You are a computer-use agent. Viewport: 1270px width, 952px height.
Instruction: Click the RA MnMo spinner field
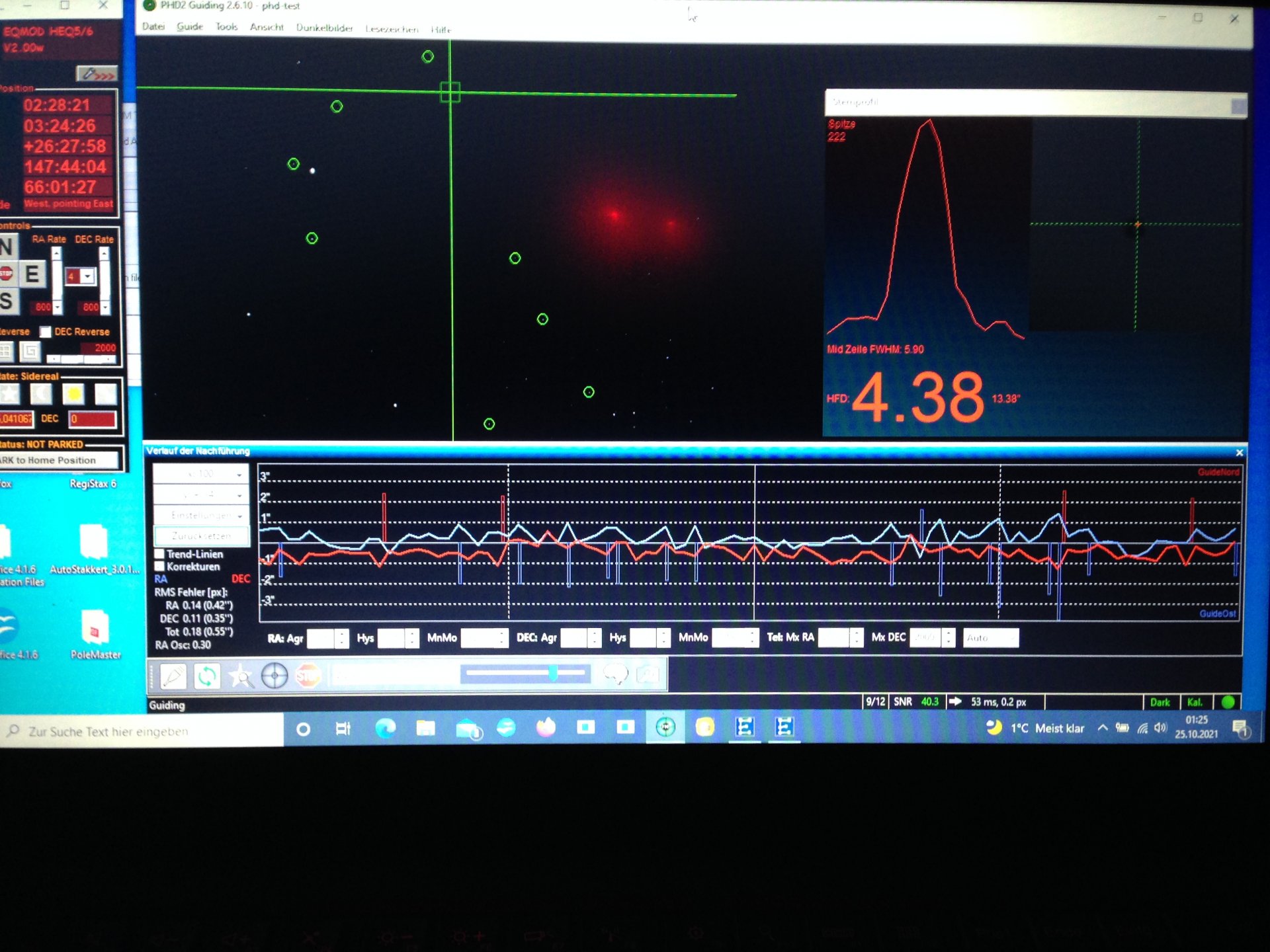(484, 638)
